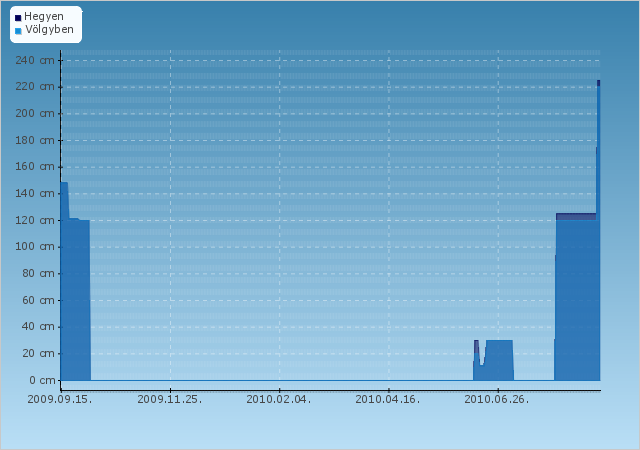Screen dimensions: 640x450
Task: Click the 120 cm axis label
Action: tap(35, 221)
